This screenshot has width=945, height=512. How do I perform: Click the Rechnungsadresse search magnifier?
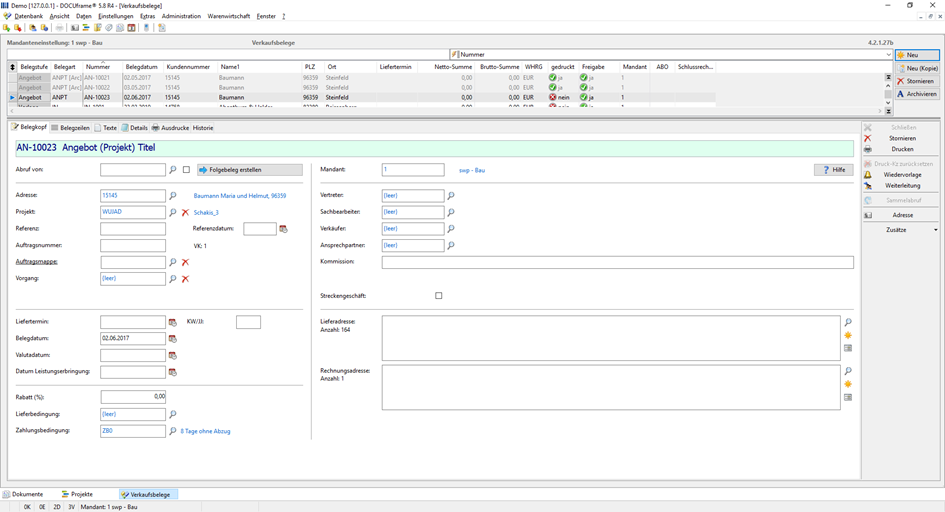848,371
